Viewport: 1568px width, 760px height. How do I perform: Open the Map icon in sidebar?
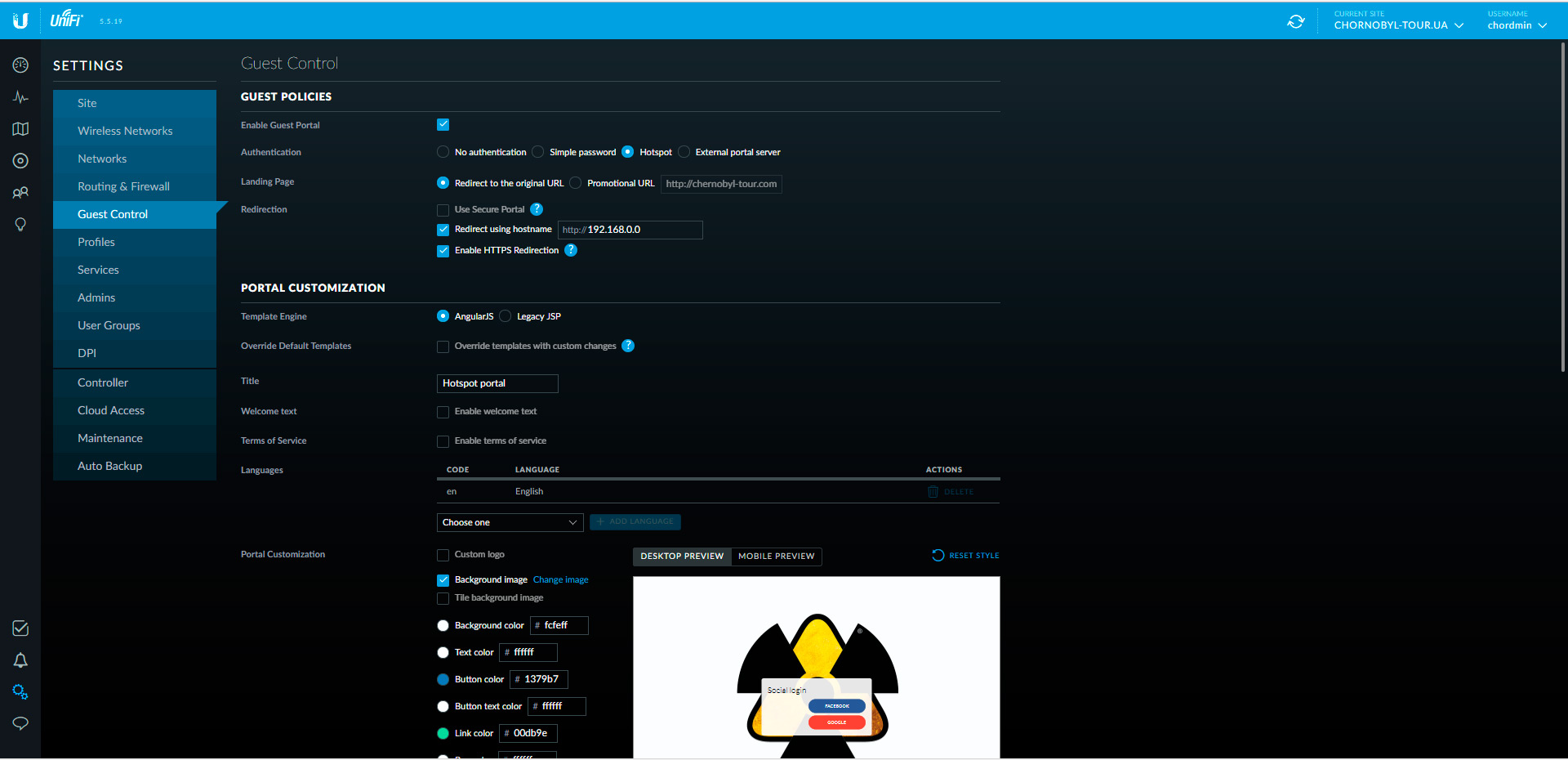(20, 129)
